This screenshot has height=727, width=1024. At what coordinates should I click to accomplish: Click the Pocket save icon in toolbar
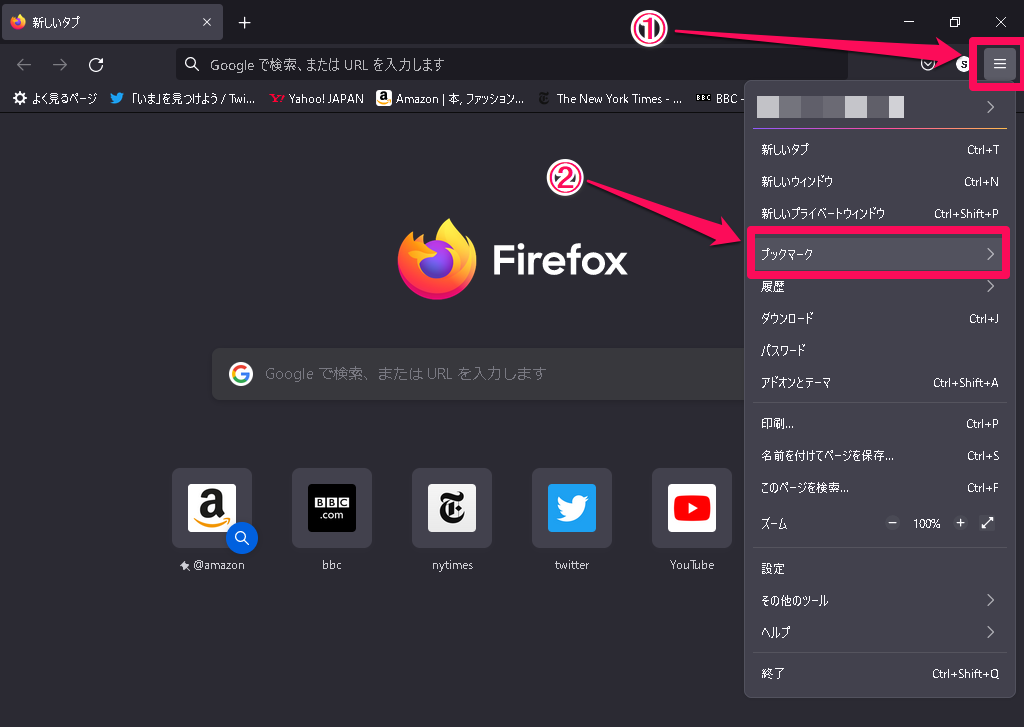pyautogui.click(x=928, y=64)
